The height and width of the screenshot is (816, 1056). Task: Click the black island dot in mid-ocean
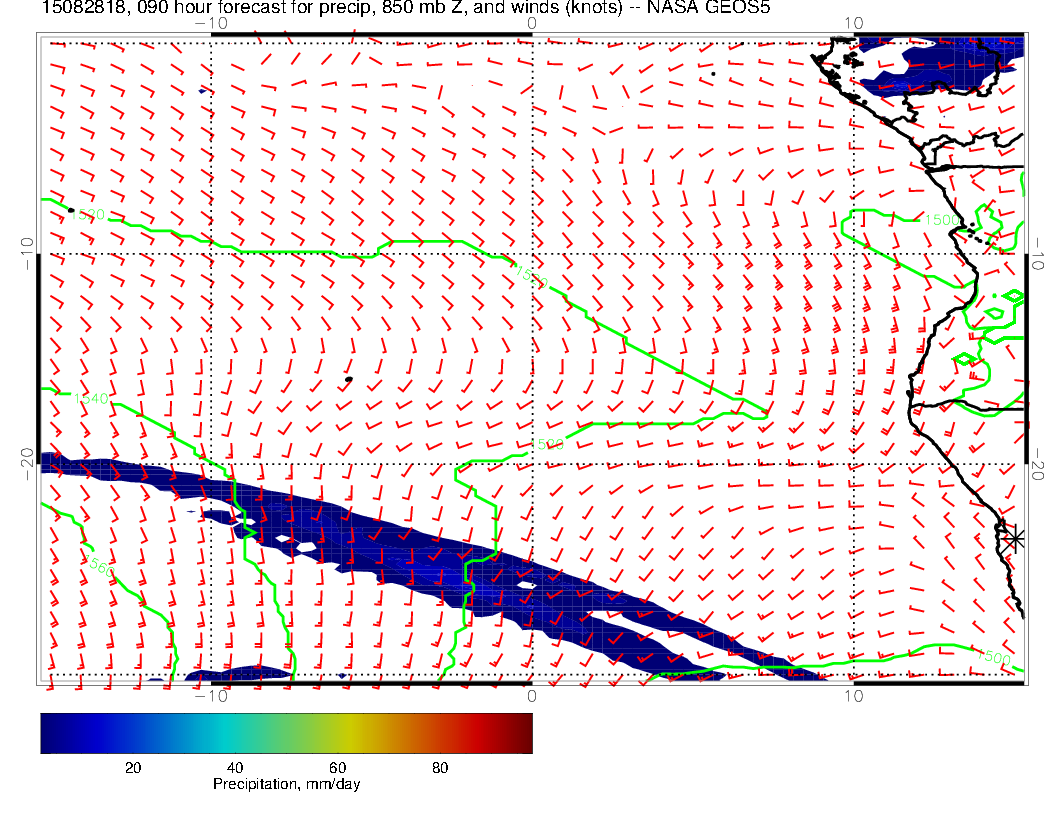348,380
